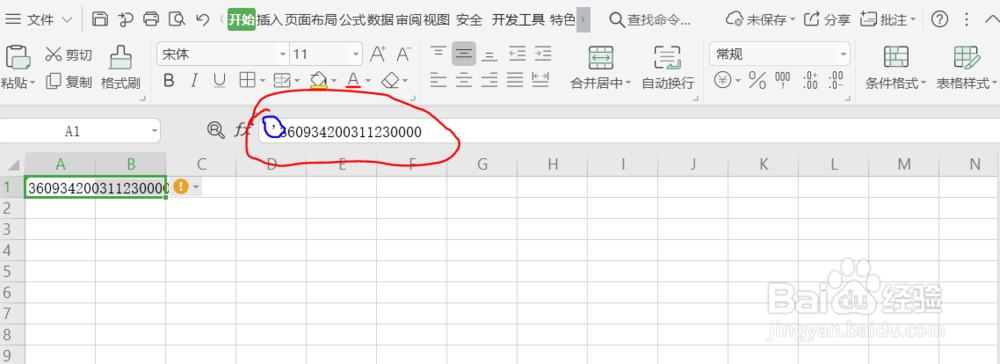Decrease font size with A- icon

point(403,54)
